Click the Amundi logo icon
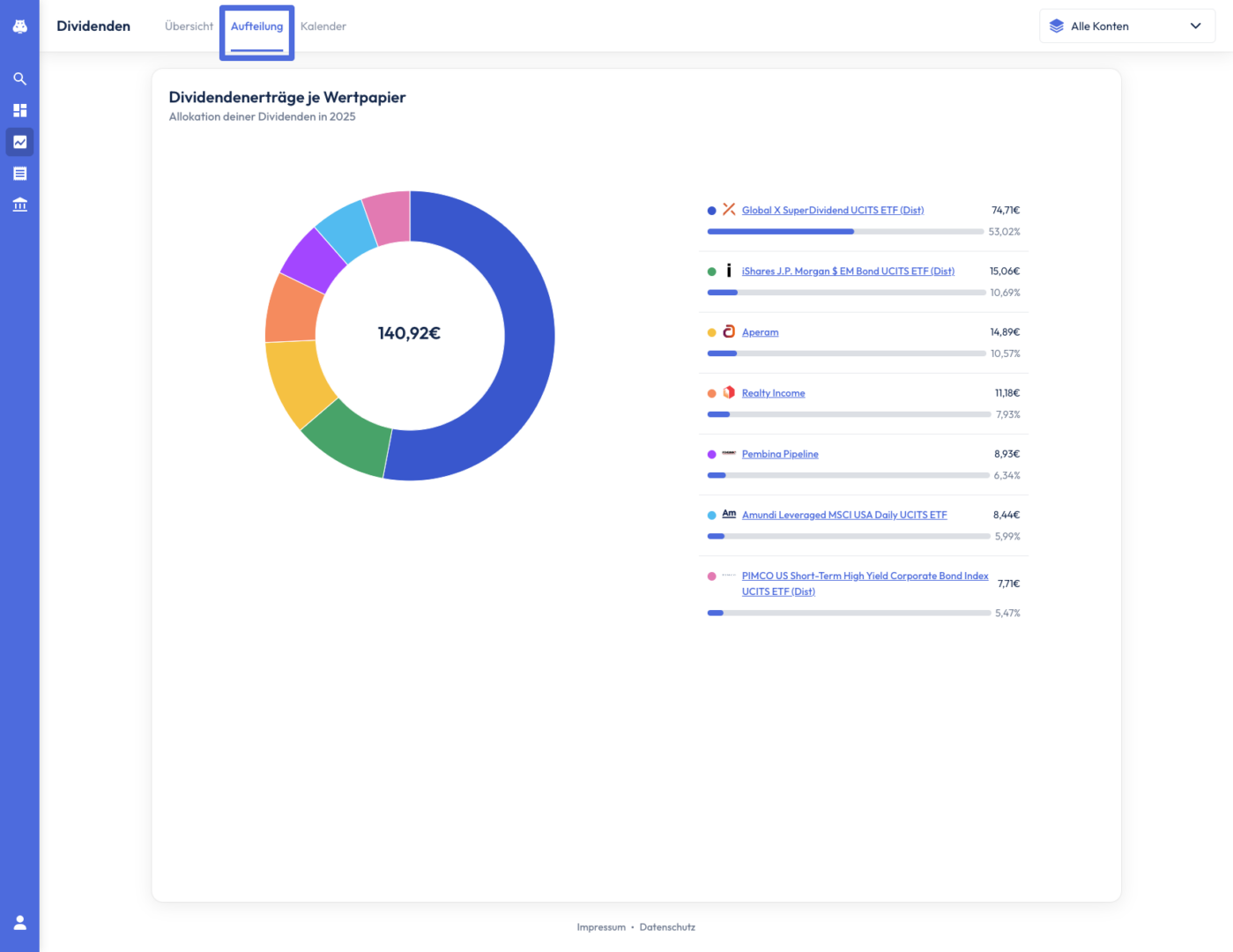The width and height of the screenshot is (1233, 952). 729,514
